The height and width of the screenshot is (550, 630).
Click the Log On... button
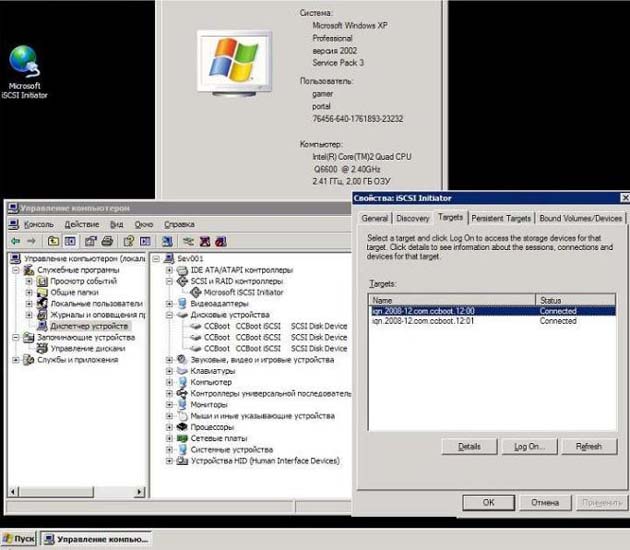click(530, 446)
